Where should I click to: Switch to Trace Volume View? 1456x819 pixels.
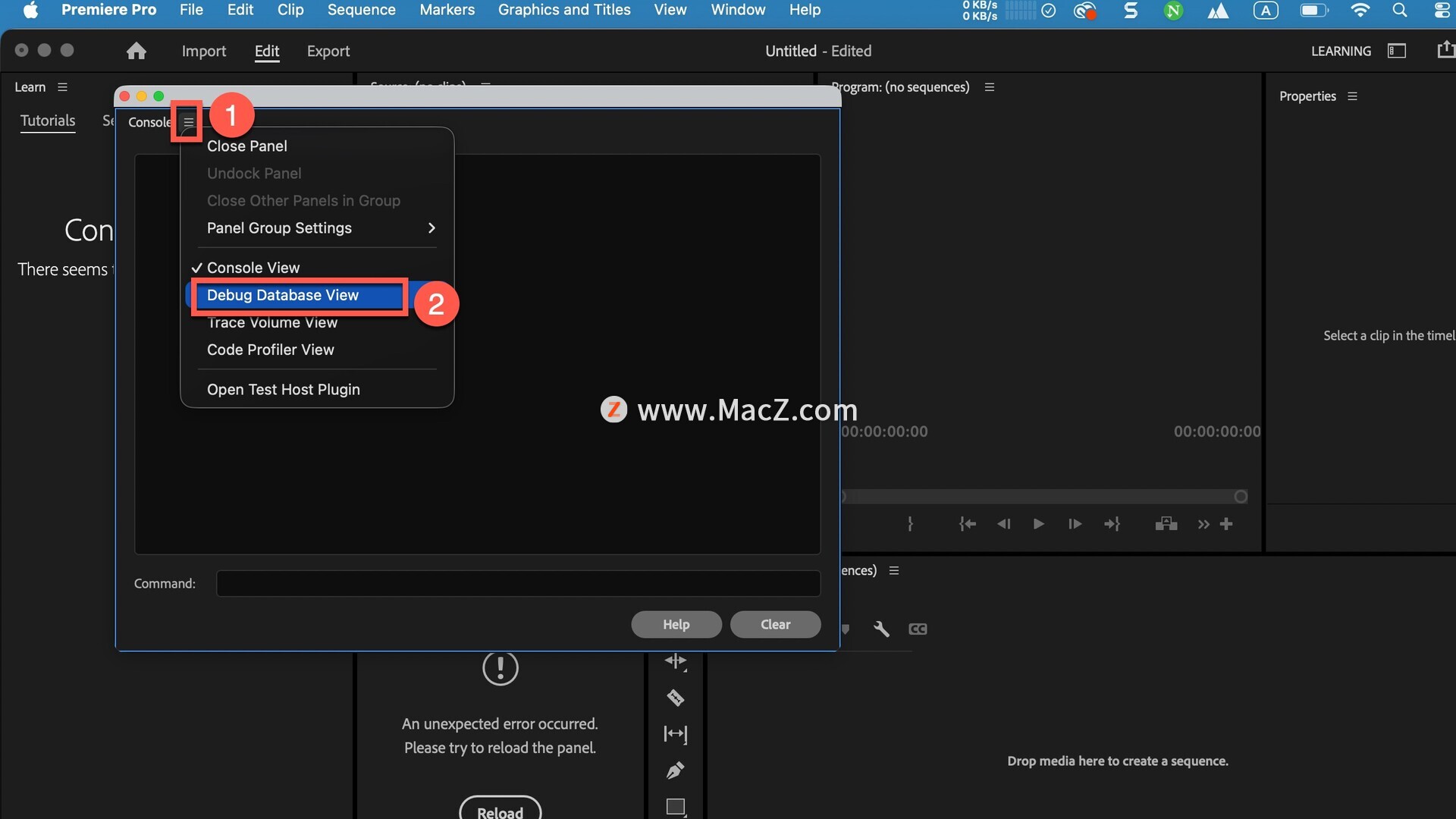click(x=272, y=323)
